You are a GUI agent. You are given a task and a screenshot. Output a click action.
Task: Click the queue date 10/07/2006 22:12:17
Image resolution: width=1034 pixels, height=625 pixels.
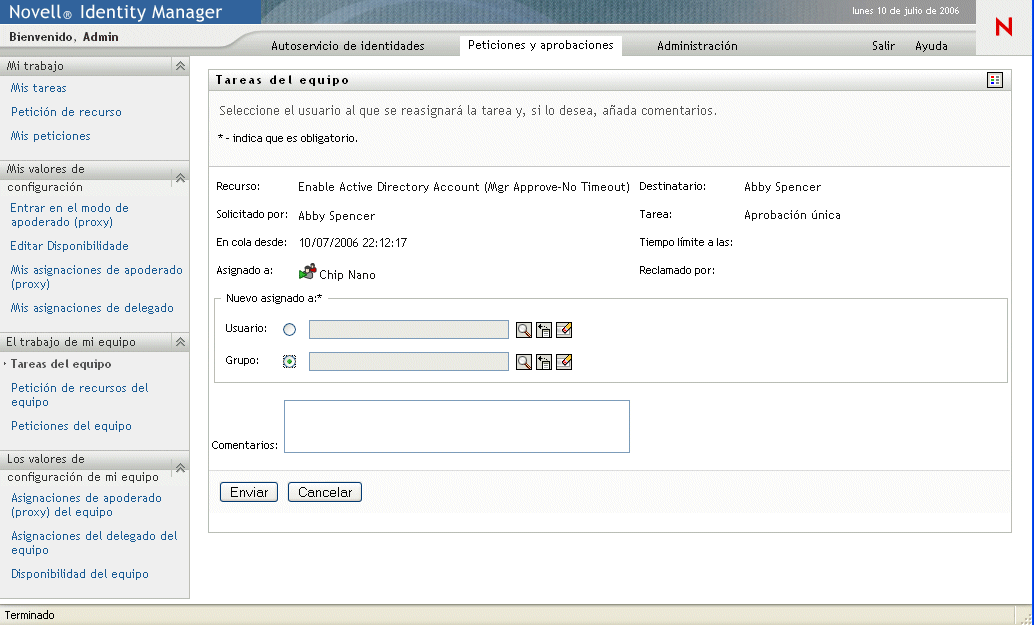(x=353, y=243)
